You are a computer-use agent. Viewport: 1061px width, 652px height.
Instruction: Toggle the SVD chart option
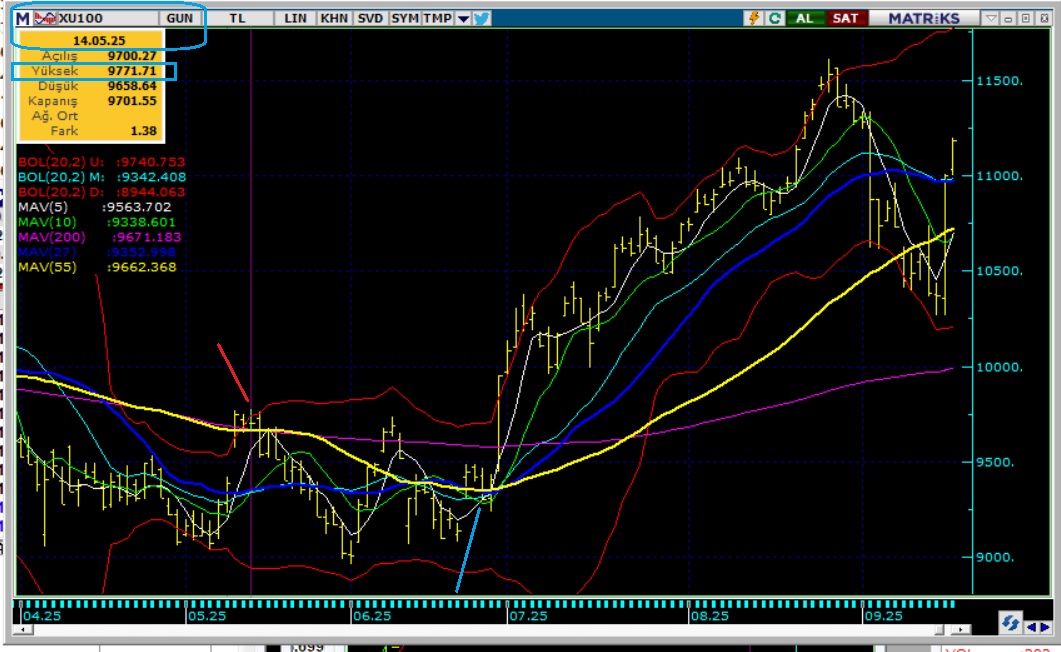(370, 18)
